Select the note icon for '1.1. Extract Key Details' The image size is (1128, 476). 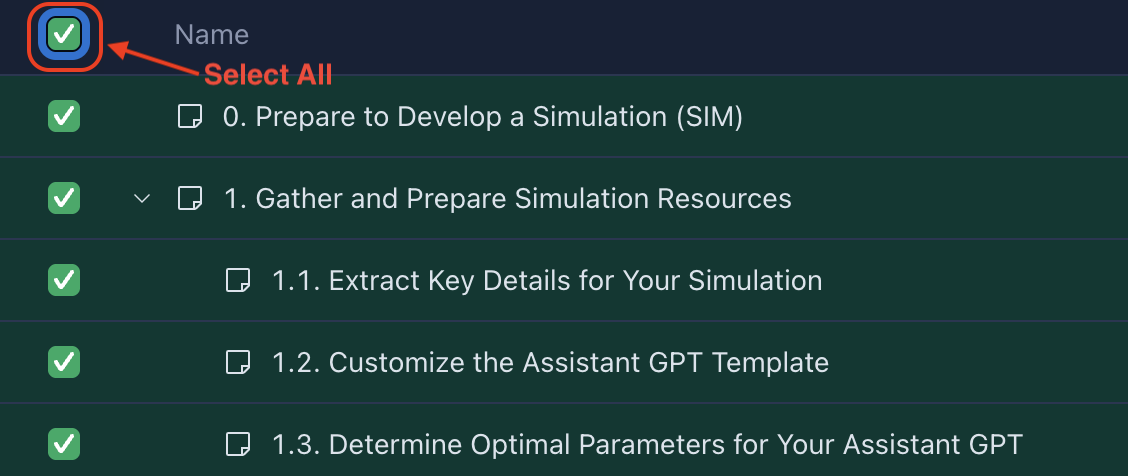tap(238, 280)
